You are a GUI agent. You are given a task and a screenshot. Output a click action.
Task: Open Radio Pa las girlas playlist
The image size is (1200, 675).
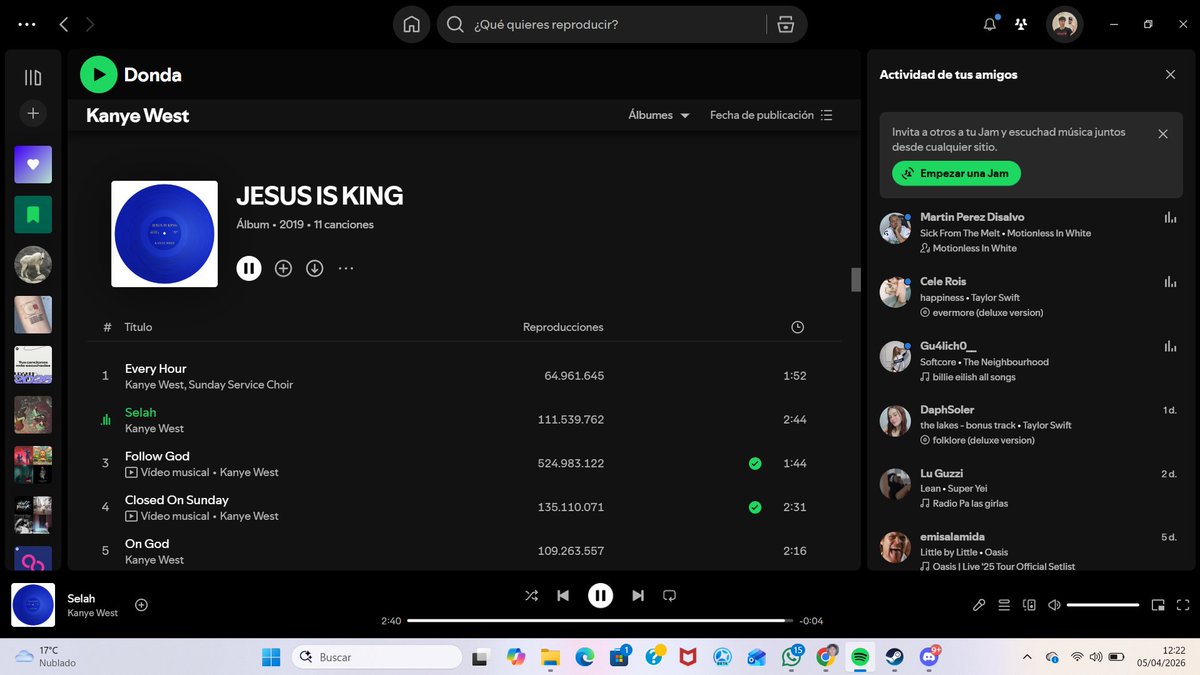(970, 504)
